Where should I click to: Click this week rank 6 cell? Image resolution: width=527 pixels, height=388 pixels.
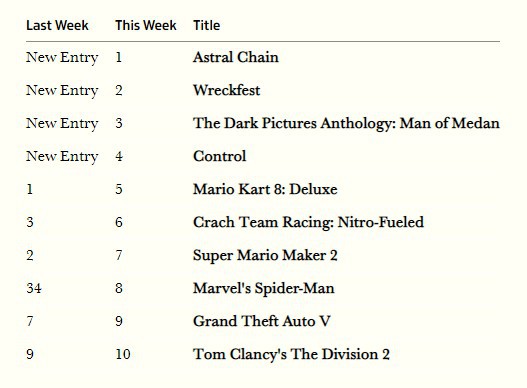(x=119, y=222)
